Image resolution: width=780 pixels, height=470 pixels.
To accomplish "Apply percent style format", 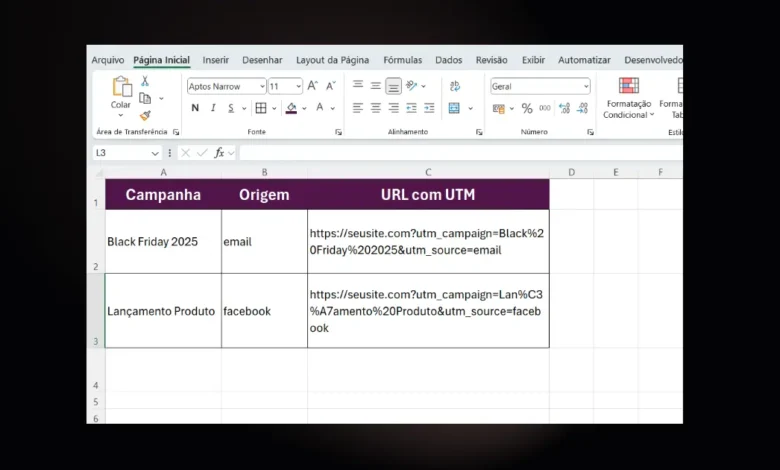I will (527, 108).
